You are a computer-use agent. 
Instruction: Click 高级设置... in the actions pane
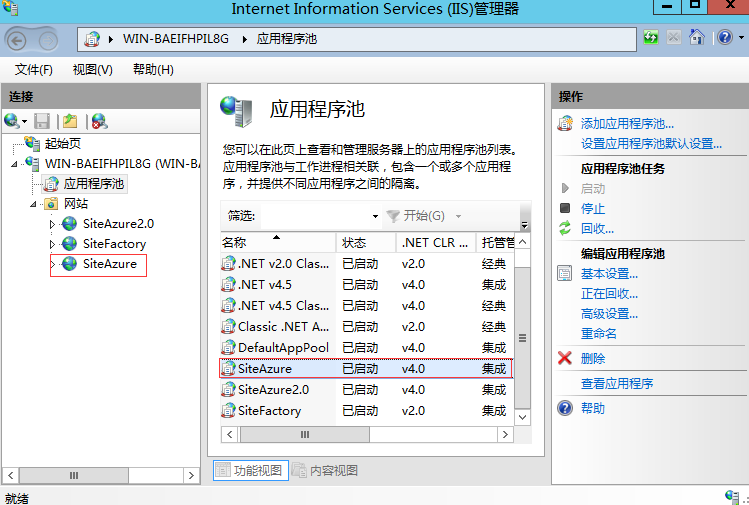(609, 314)
